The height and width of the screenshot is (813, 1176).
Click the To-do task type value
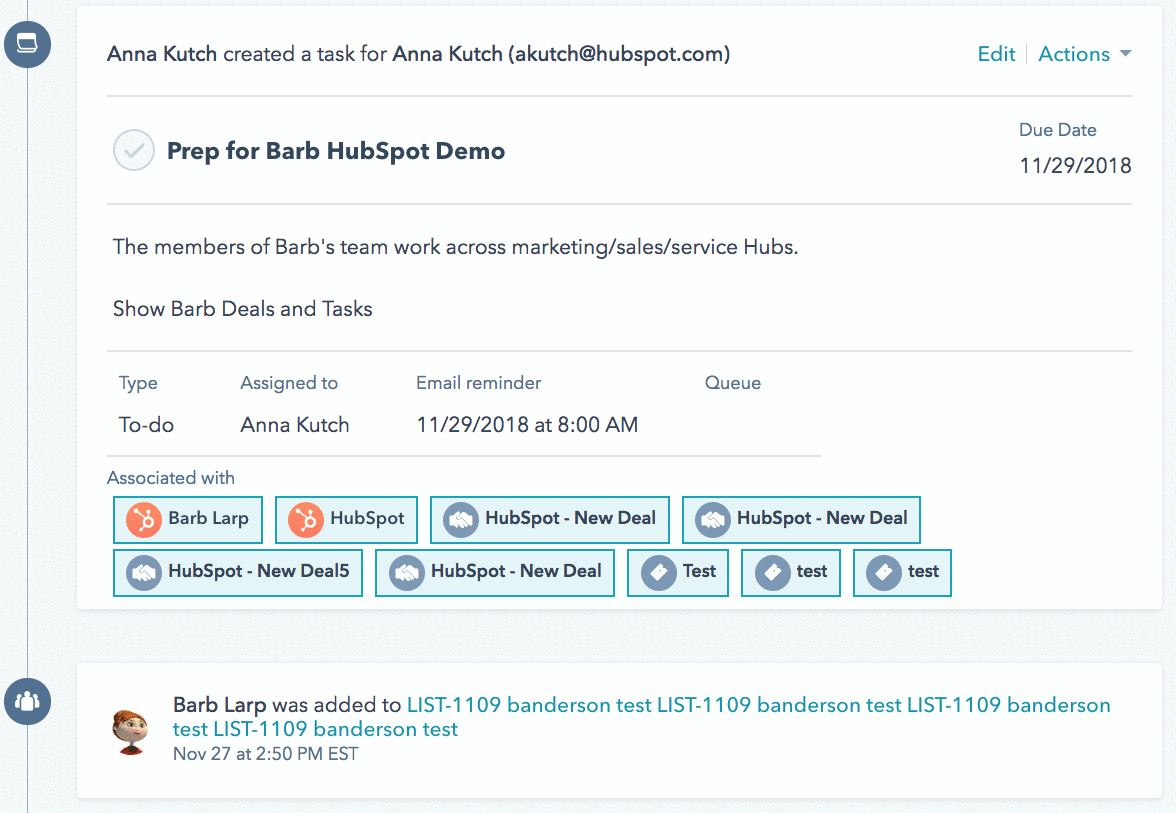[146, 425]
